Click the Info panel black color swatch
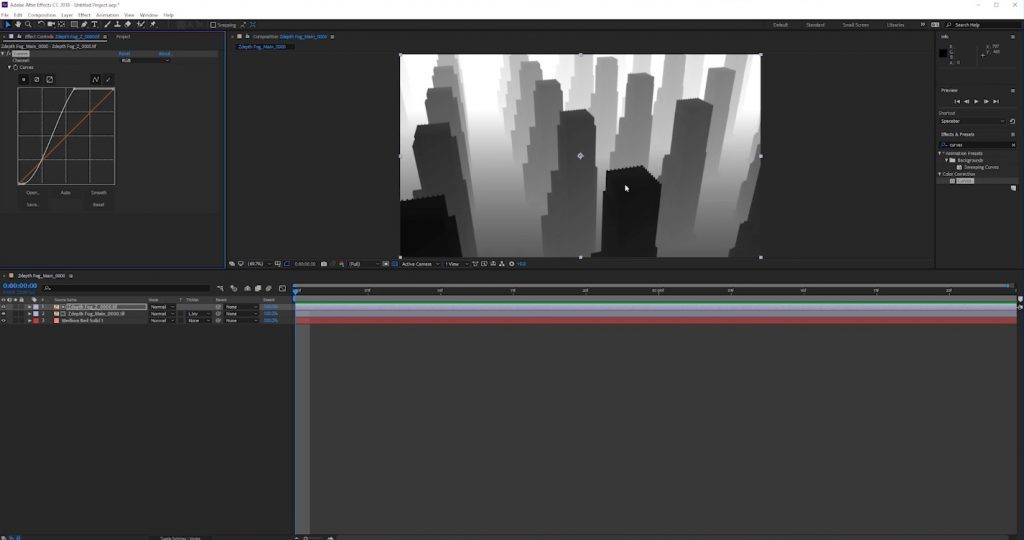 [943, 53]
